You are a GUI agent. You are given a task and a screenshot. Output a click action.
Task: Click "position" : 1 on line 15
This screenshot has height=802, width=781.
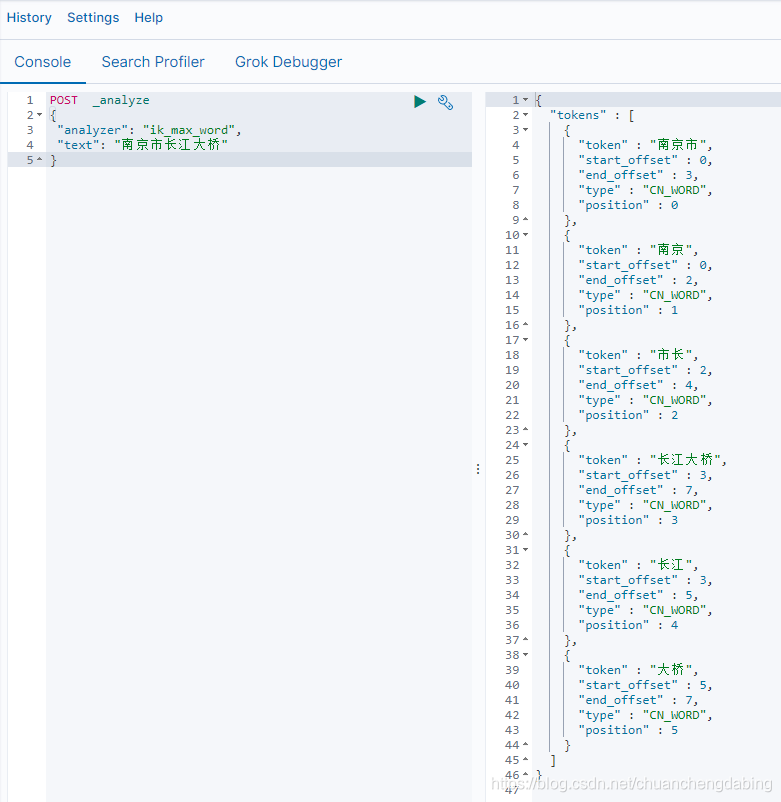628,310
